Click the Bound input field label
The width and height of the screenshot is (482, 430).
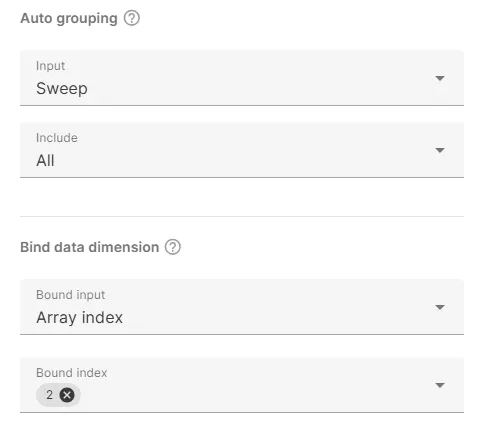point(71,295)
